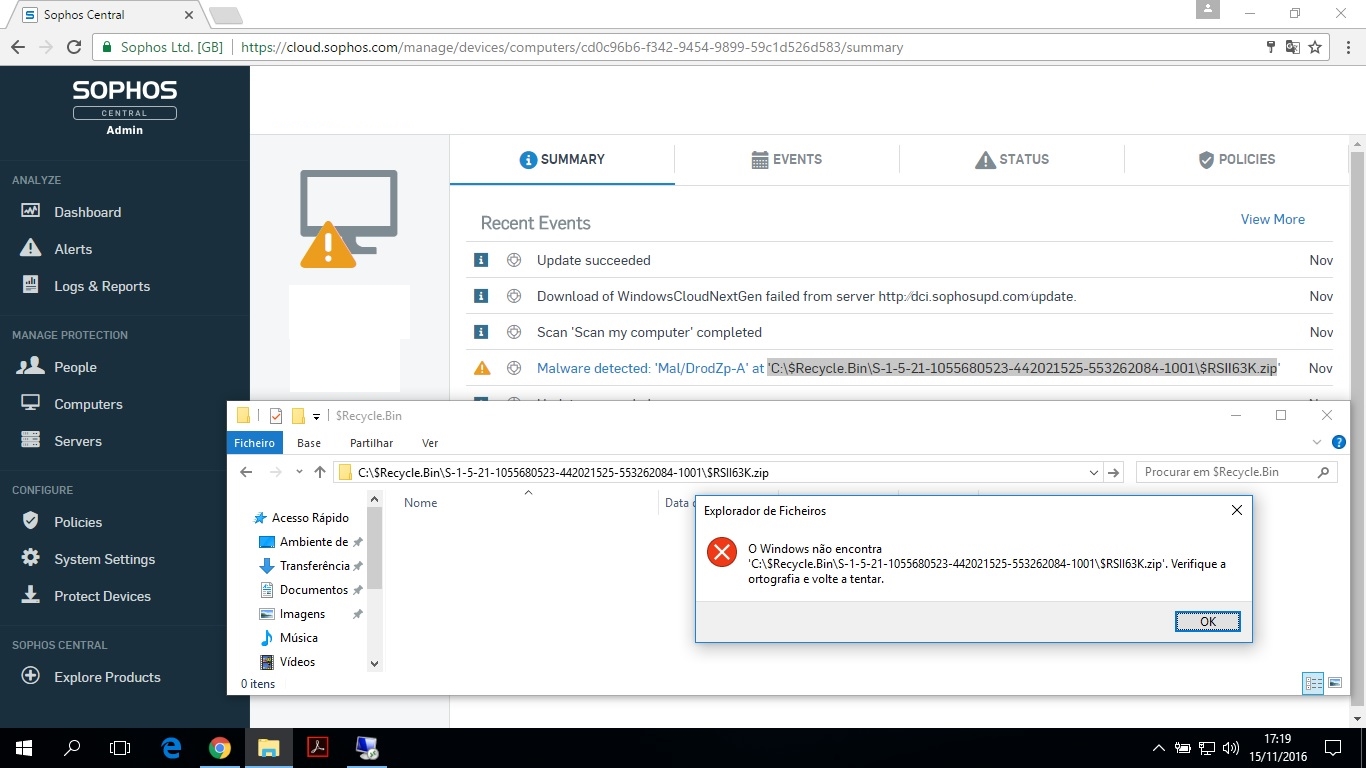Launch Microsoft Edge from the taskbar
Image resolution: width=1366 pixels, height=768 pixels.
(x=171, y=748)
